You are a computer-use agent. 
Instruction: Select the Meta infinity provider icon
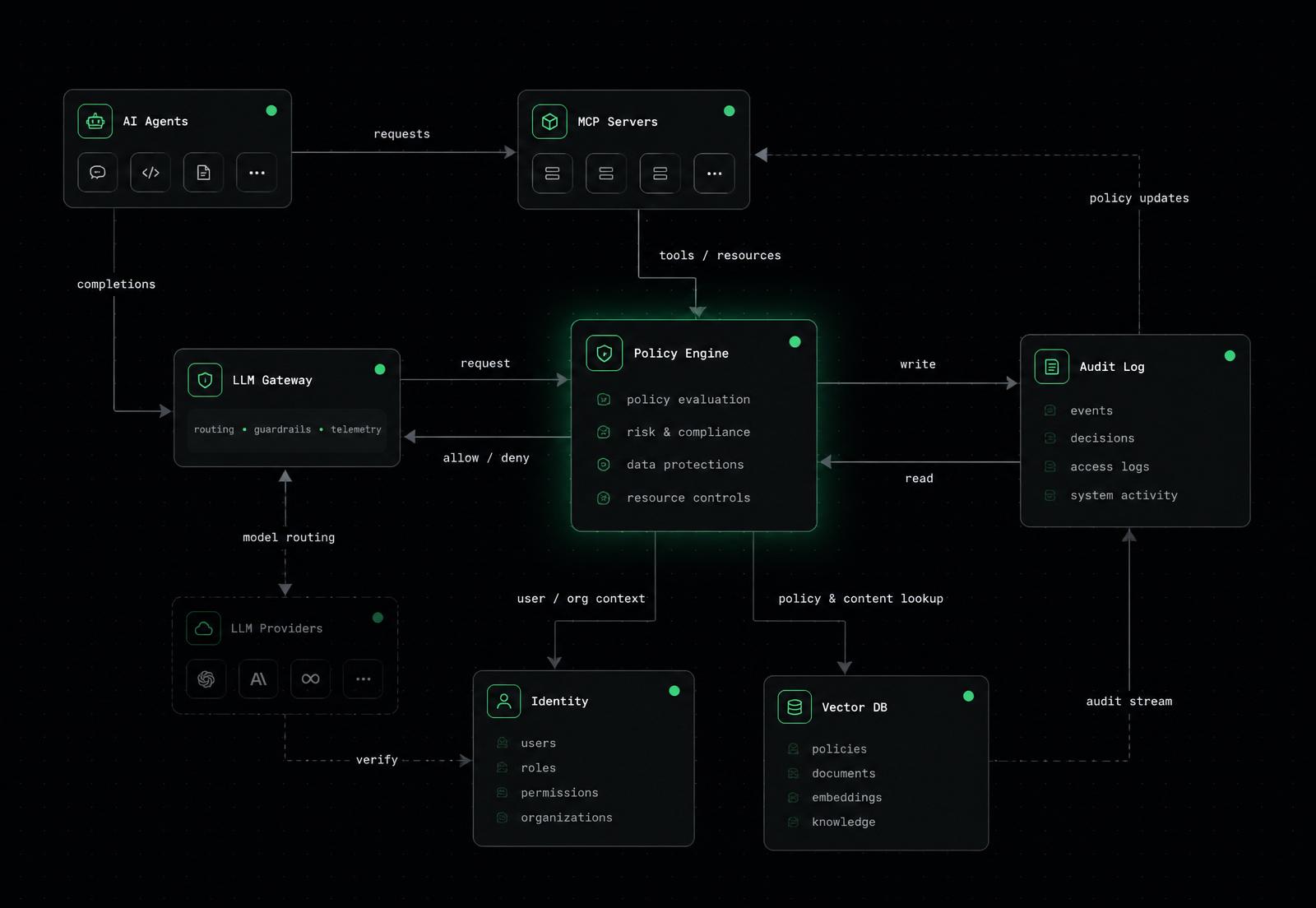pyautogui.click(x=310, y=679)
